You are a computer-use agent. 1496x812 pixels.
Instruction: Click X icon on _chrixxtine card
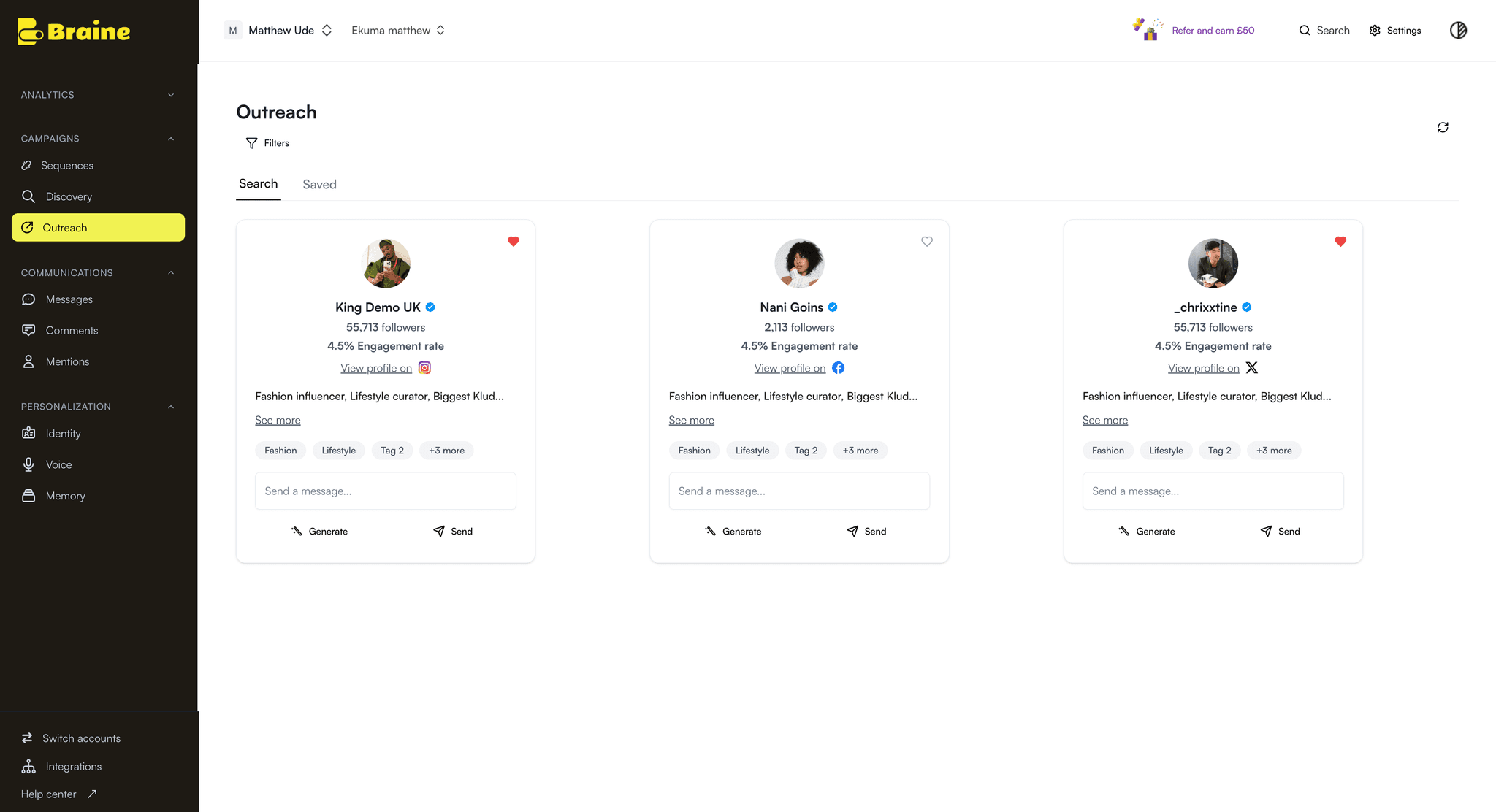tap(1252, 368)
